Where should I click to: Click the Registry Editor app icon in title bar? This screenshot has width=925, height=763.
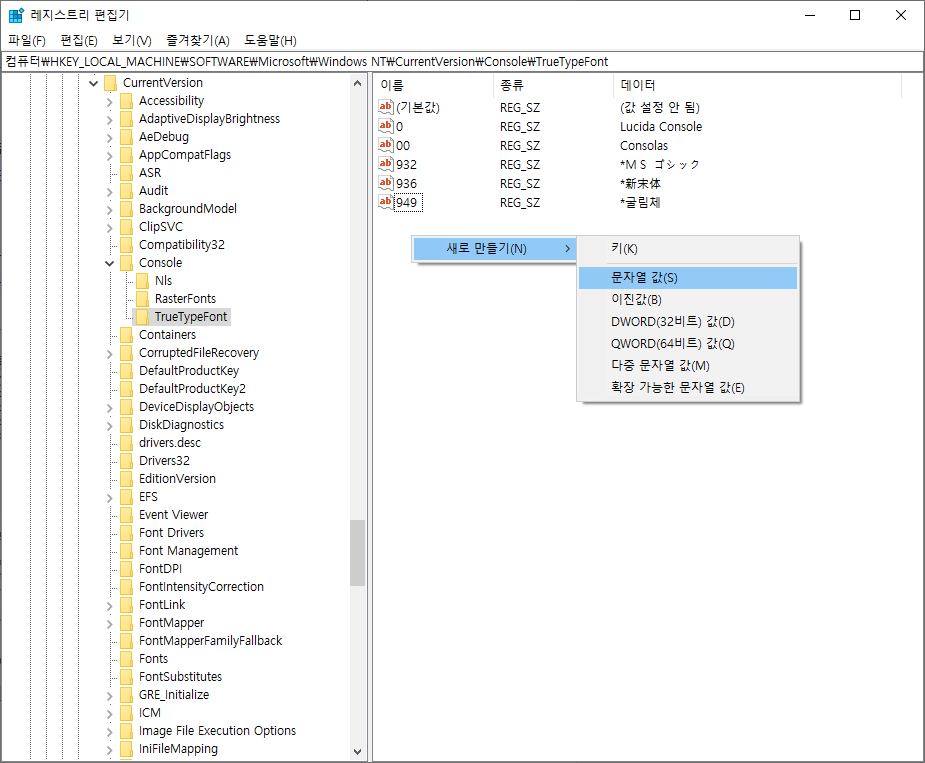click(x=17, y=15)
